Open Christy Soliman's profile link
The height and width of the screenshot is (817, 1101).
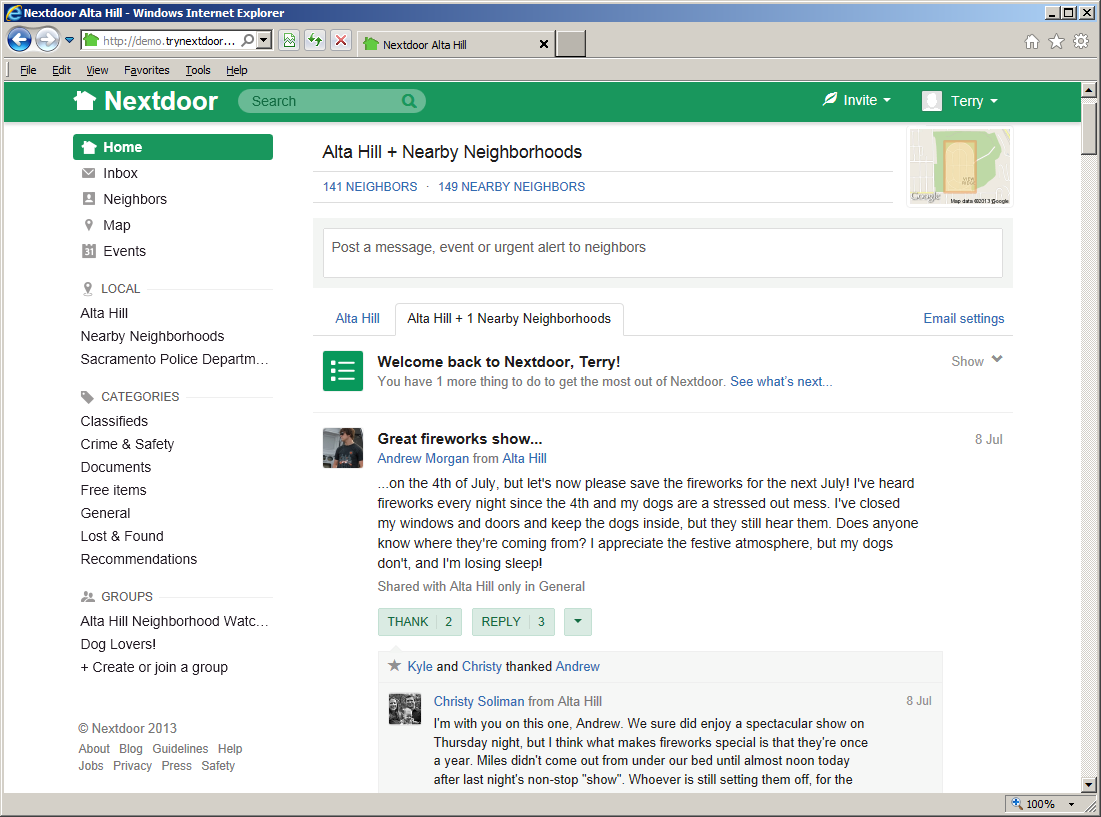pos(479,701)
